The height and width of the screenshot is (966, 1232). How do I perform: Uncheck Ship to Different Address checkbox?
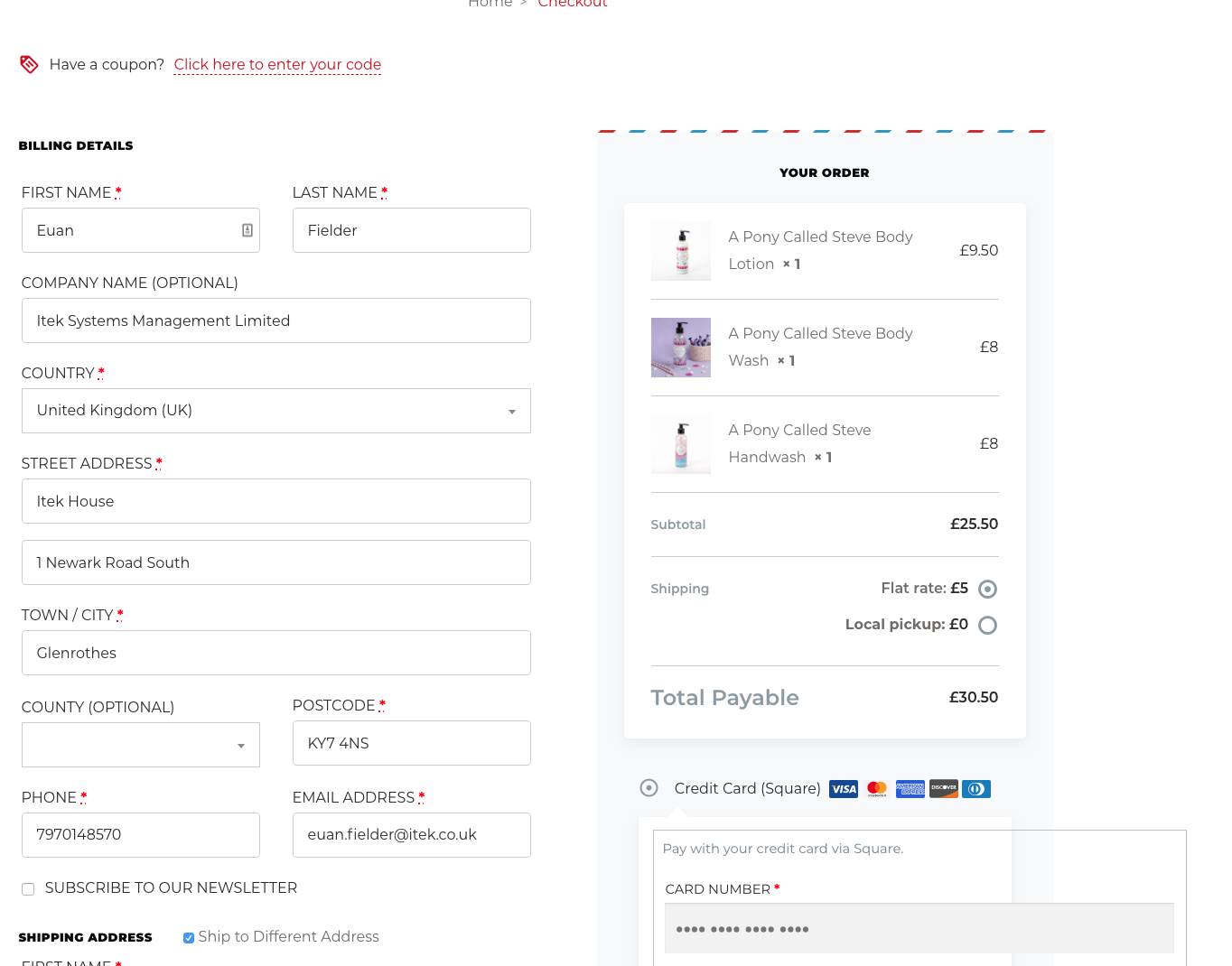point(189,938)
